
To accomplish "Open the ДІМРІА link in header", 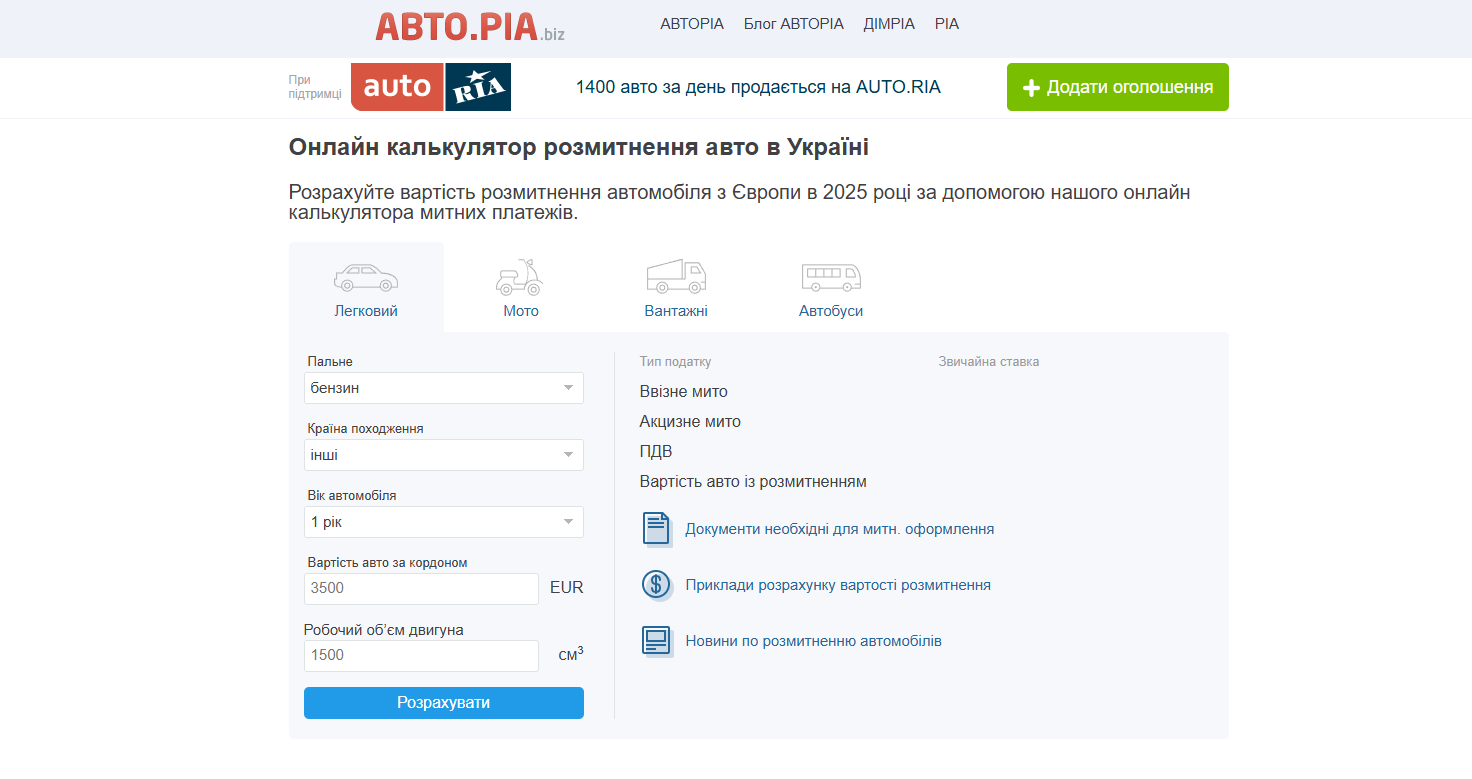I will [x=889, y=24].
